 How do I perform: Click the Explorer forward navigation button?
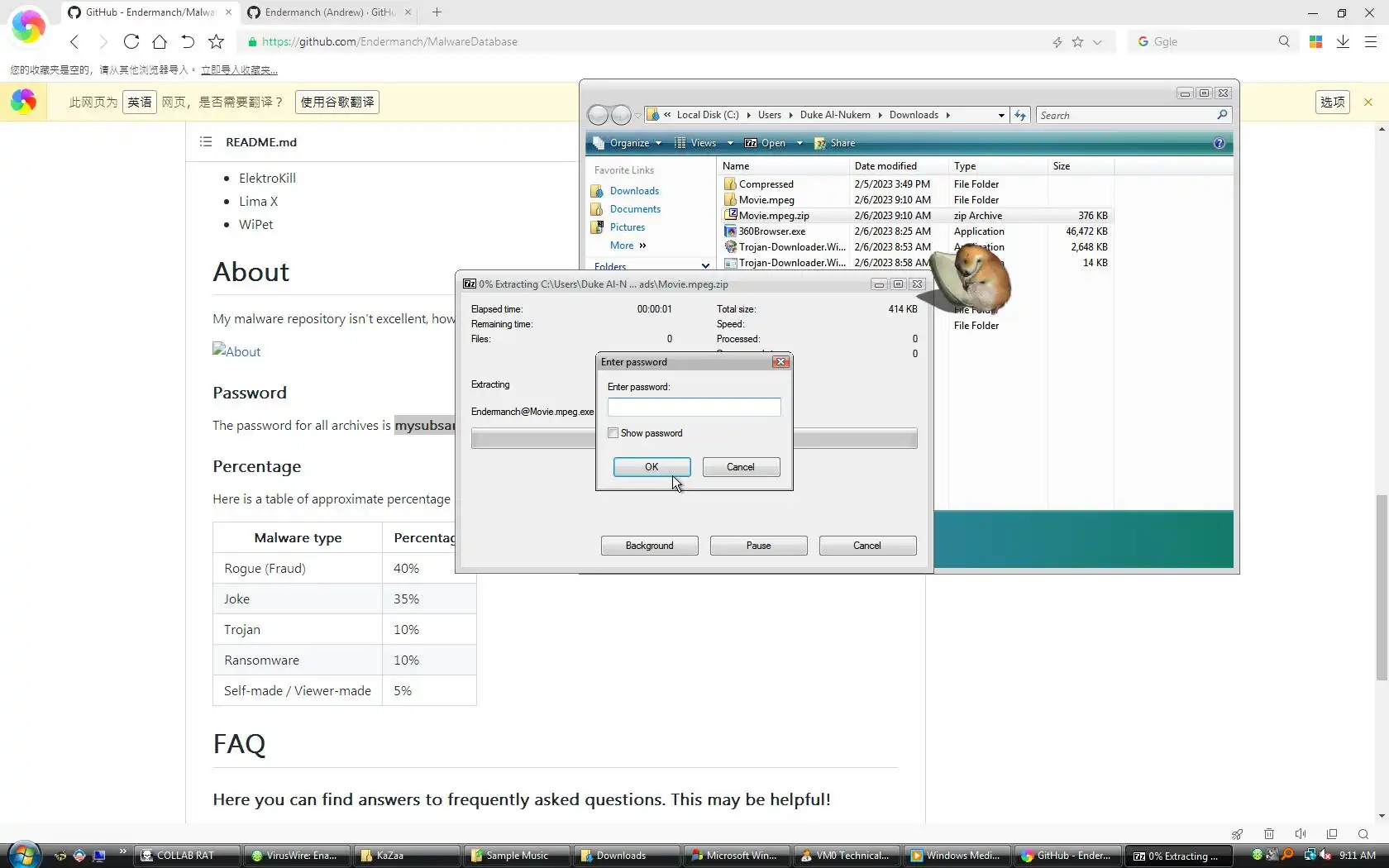[x=621, y=115]
